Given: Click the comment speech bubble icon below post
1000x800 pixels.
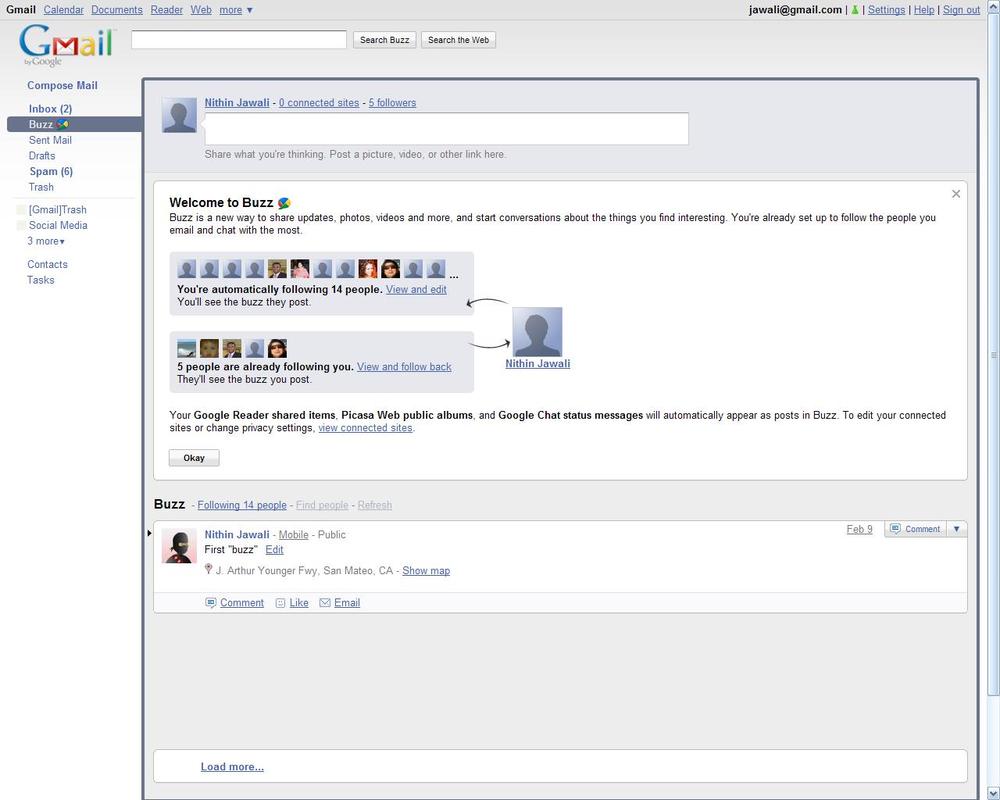Looking at the screenshot, I should click(x=210, y=603).
